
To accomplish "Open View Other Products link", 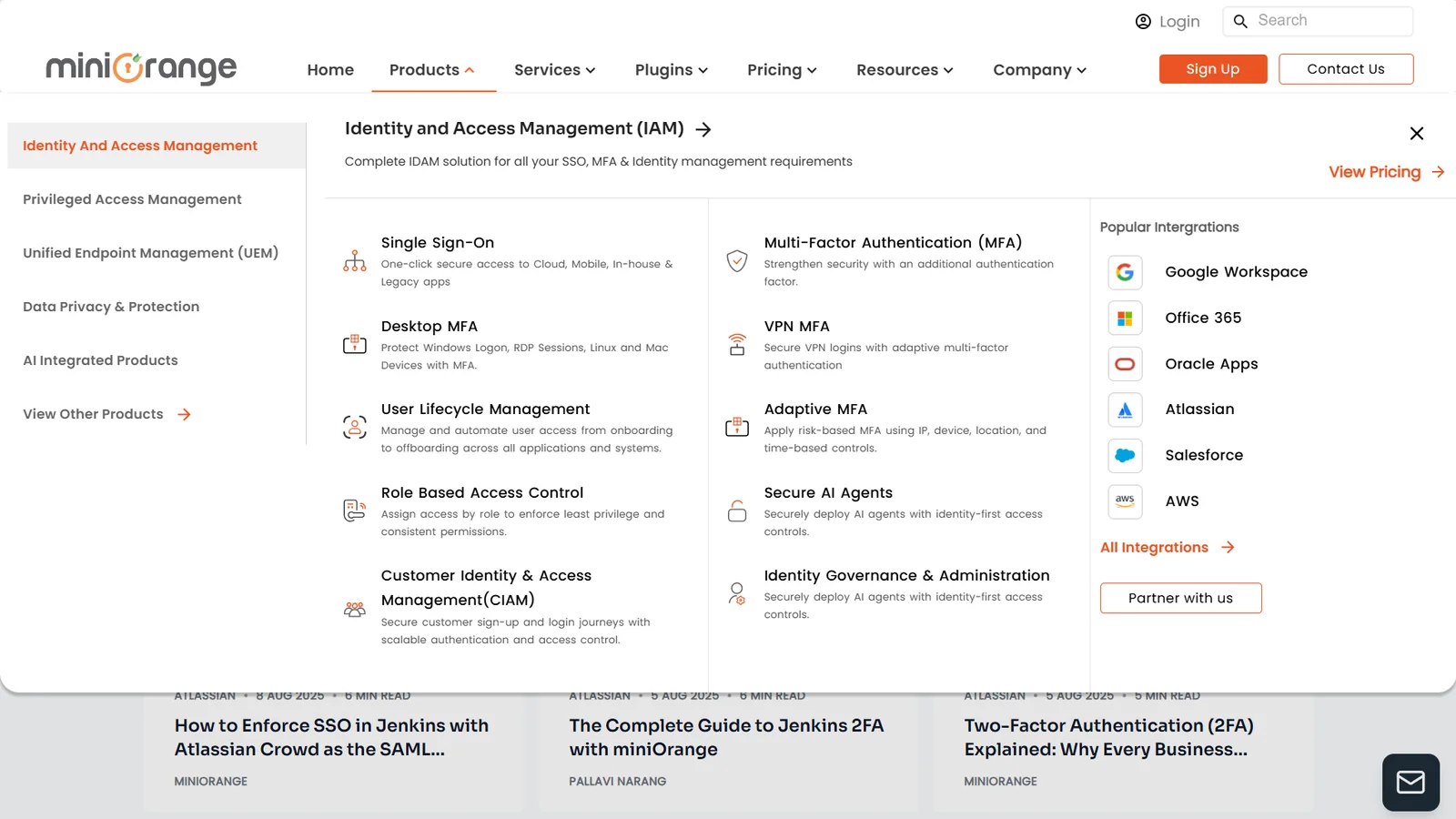I will coord(107,414).
